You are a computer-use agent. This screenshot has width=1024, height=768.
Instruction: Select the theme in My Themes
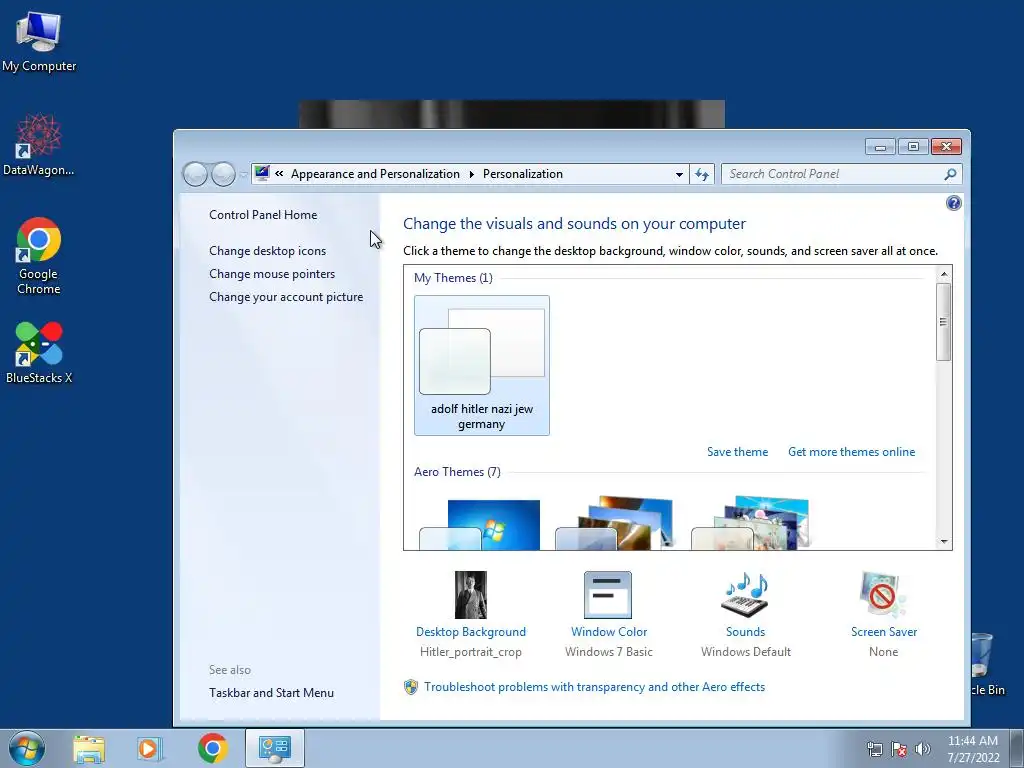(x=482, y=365)
